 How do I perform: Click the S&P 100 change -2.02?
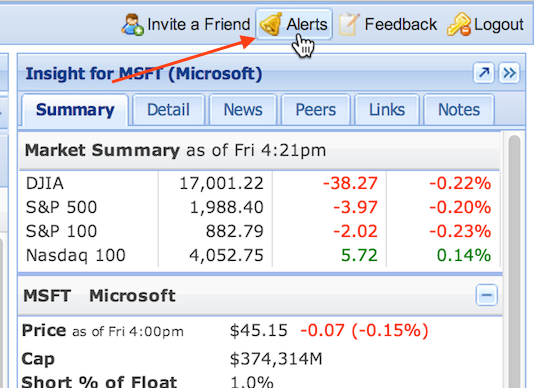[x=355, y=231]
